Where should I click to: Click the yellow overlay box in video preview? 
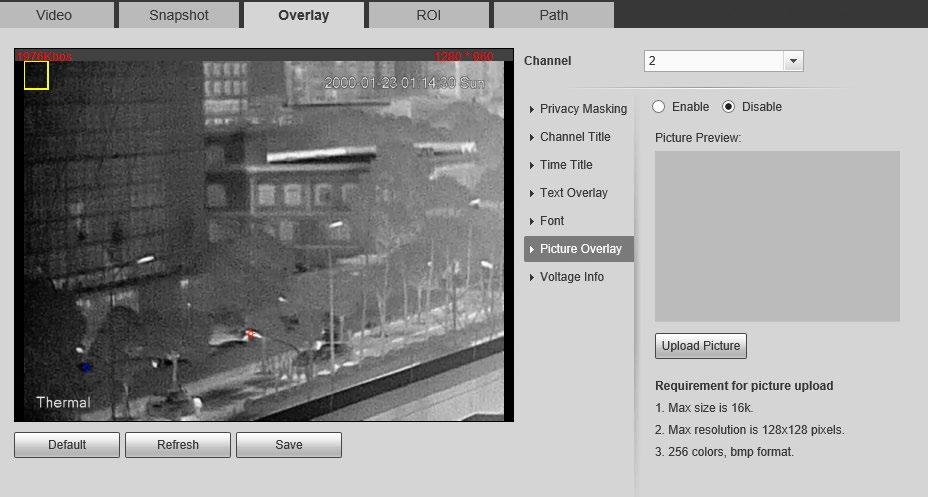[x=36, y=76]
